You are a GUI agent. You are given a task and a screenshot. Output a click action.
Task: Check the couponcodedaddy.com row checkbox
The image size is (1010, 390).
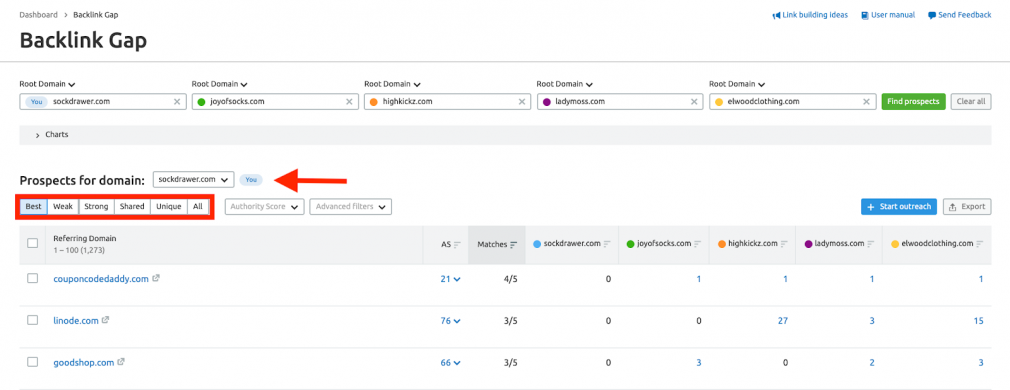click(32, 278)
